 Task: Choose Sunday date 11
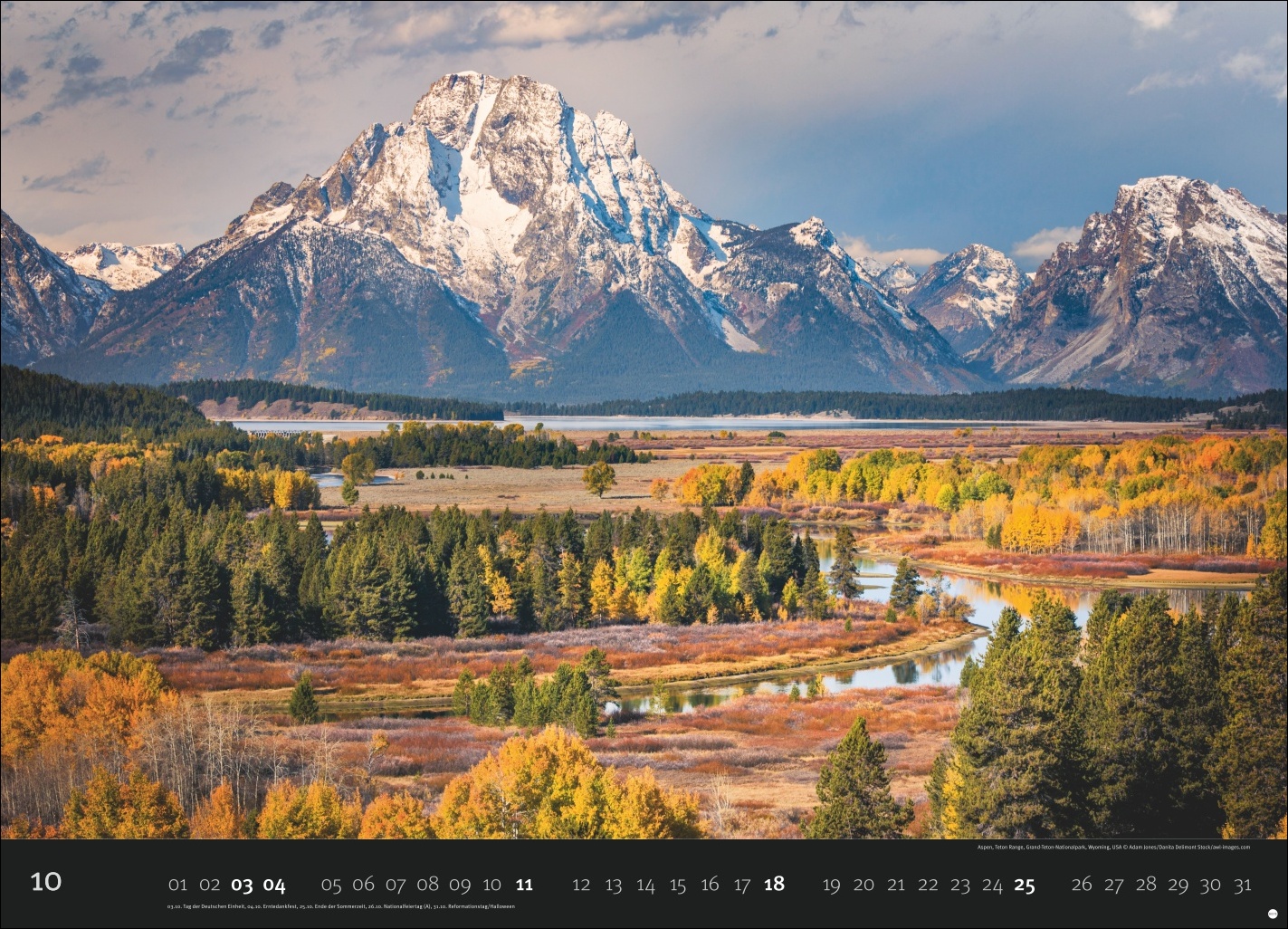[524, 885]
